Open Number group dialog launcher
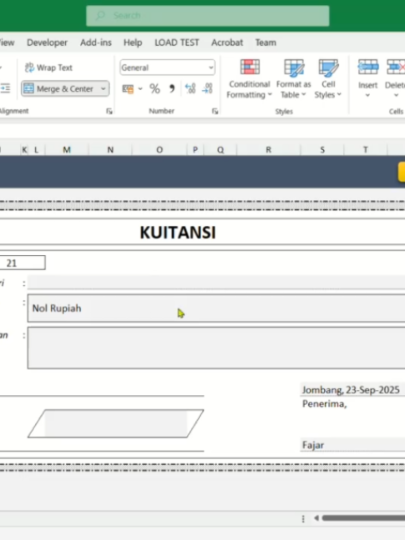405x540 pixels. pyautogui.click(x=215, y=111)
